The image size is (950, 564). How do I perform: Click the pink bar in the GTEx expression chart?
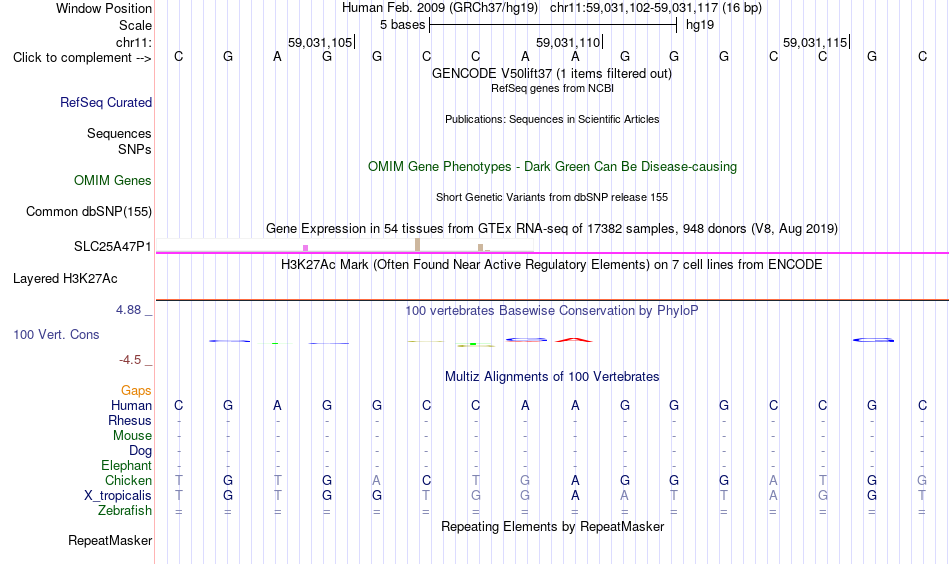(x=305, y=248)
